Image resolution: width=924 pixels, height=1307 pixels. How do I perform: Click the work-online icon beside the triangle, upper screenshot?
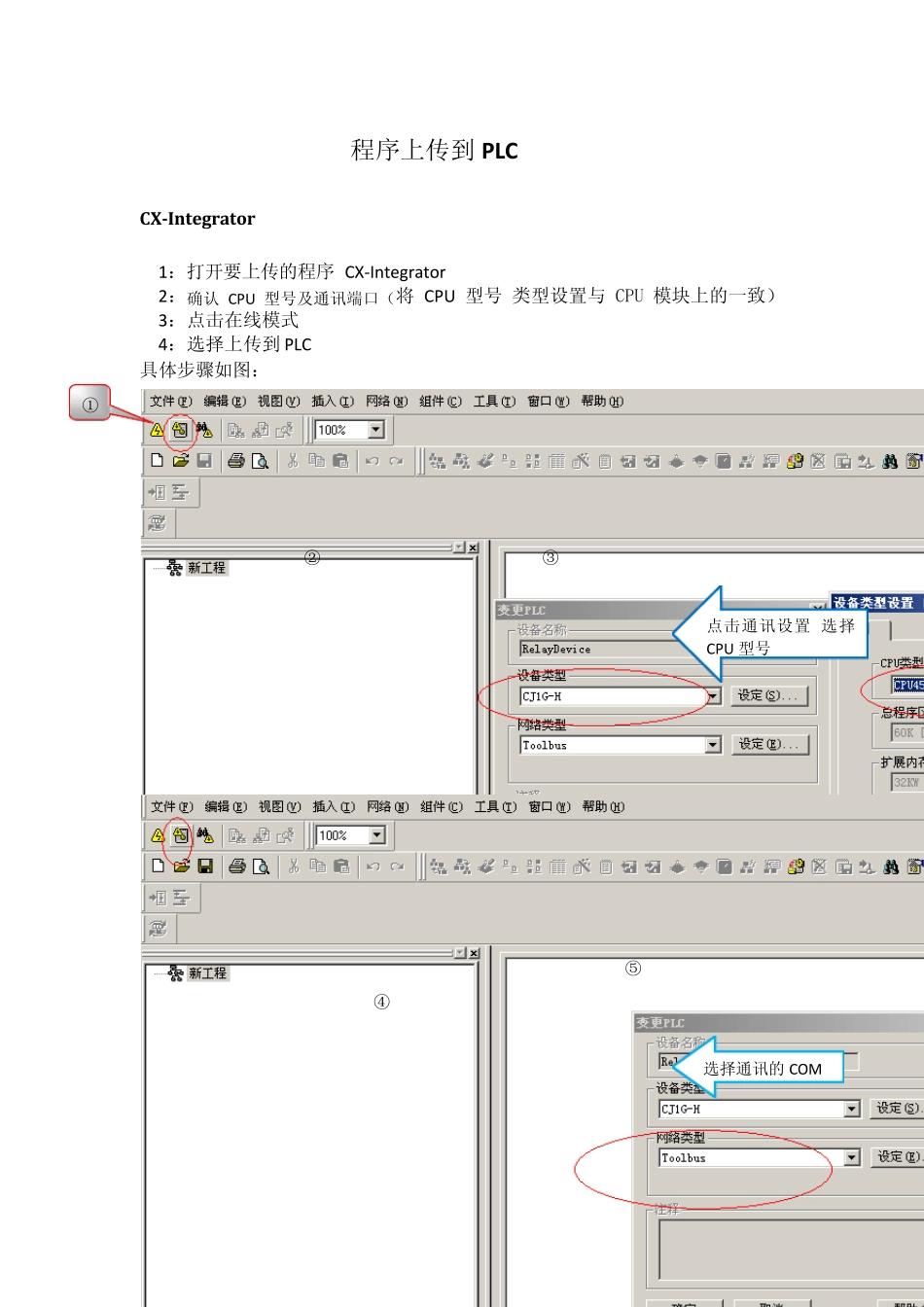pos(180,429)
